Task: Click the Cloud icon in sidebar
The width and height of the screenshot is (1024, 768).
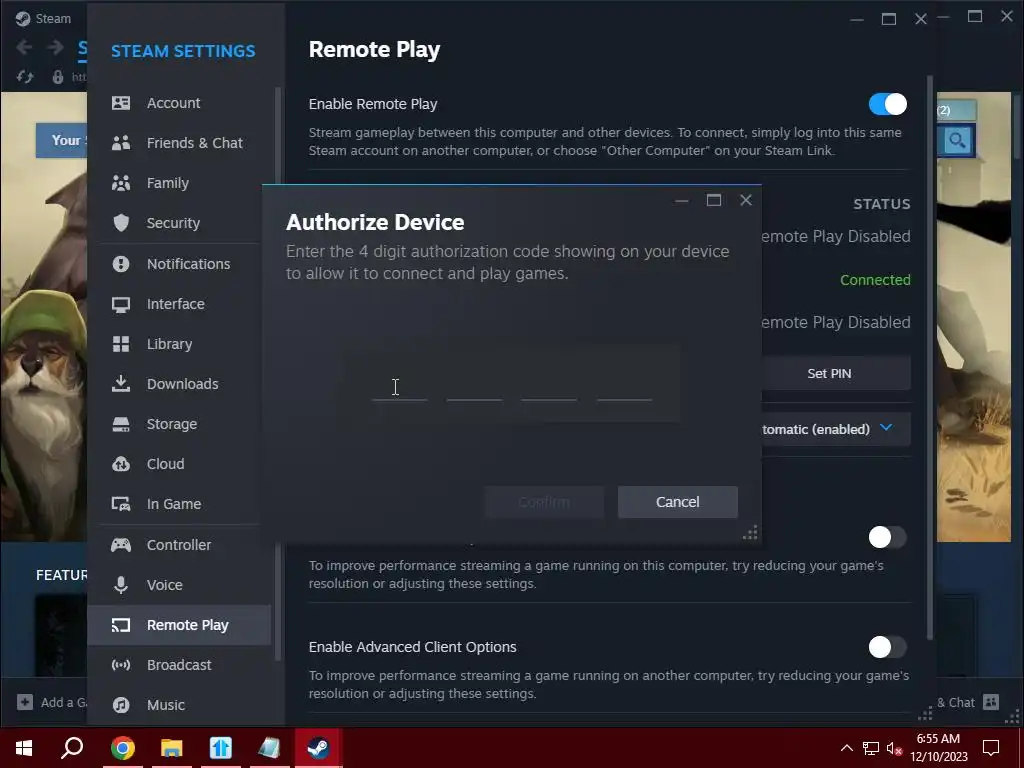Action: coord(121,464)
